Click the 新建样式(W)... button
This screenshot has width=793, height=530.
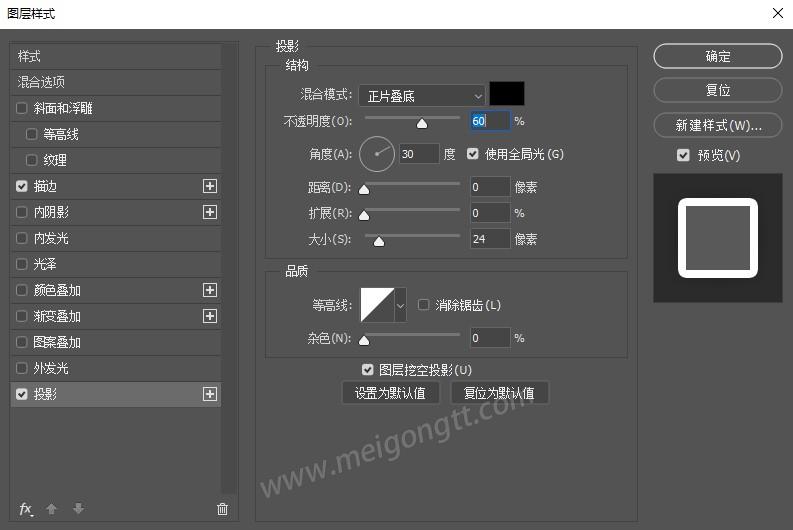(x=718, y=125)
